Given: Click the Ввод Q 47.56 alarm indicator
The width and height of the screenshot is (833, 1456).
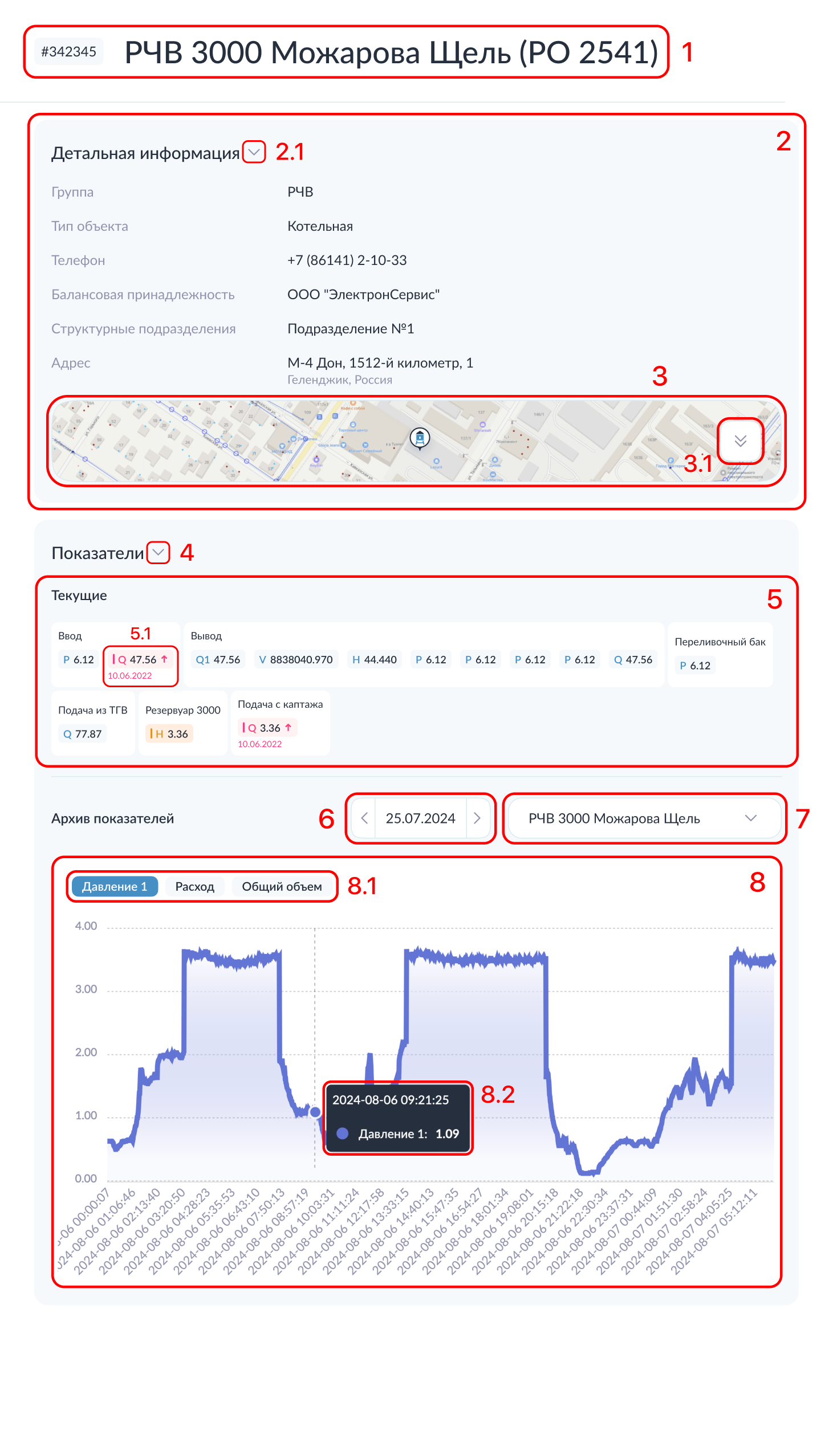Looking at the screenshot, I should [x=140, y=660].
